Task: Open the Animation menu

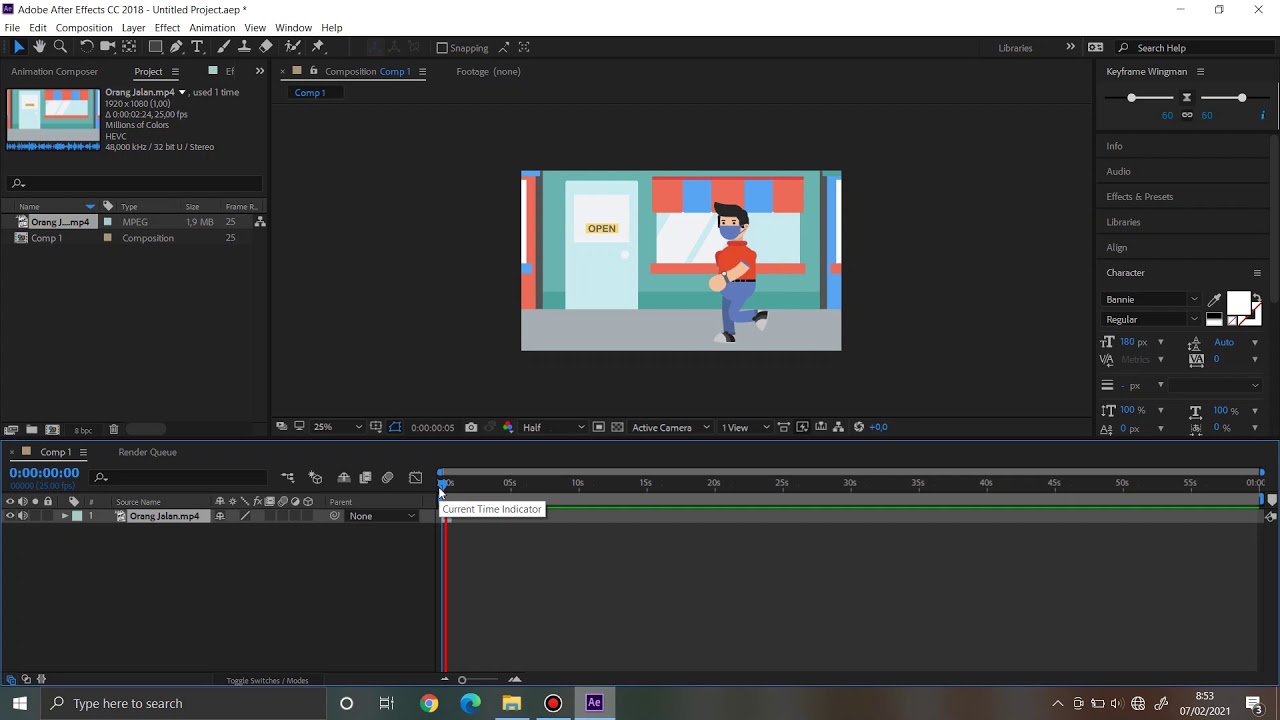Action: pos(212,27)
